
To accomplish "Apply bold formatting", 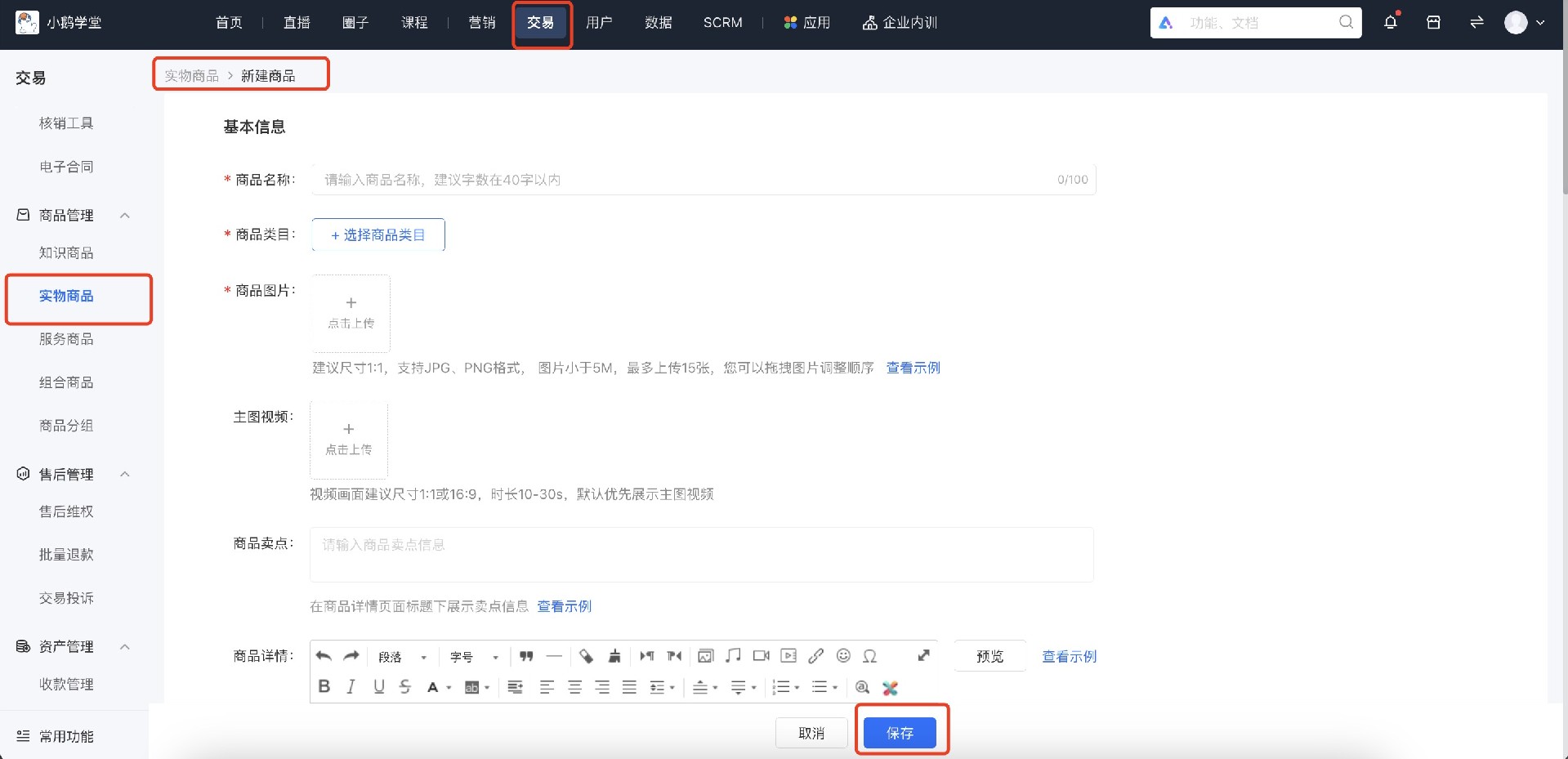I will pyautogui.click(x=324, y=687).
